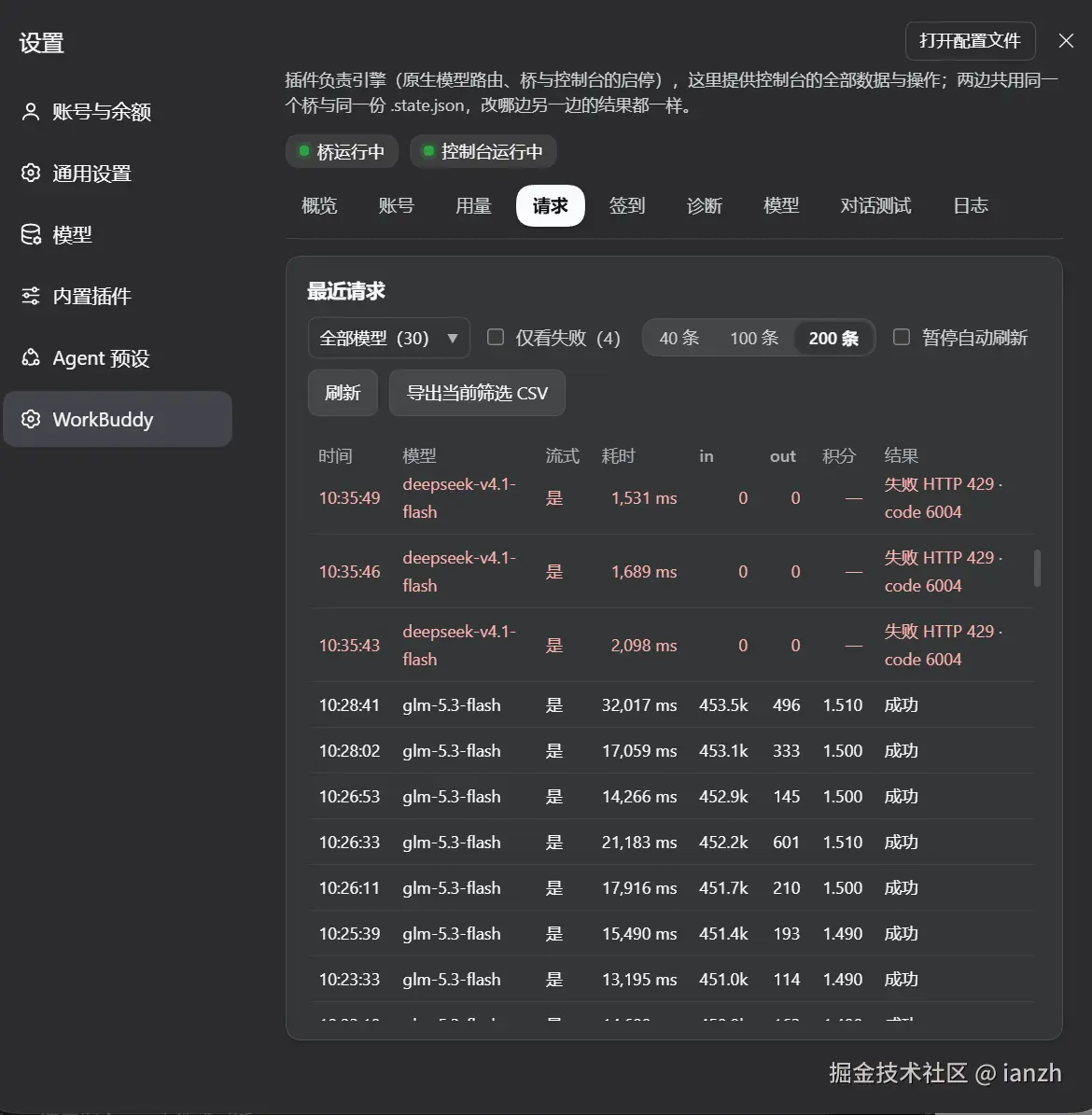
Task: Close the settings dialog with the X
Action: tap(1066, 40)
